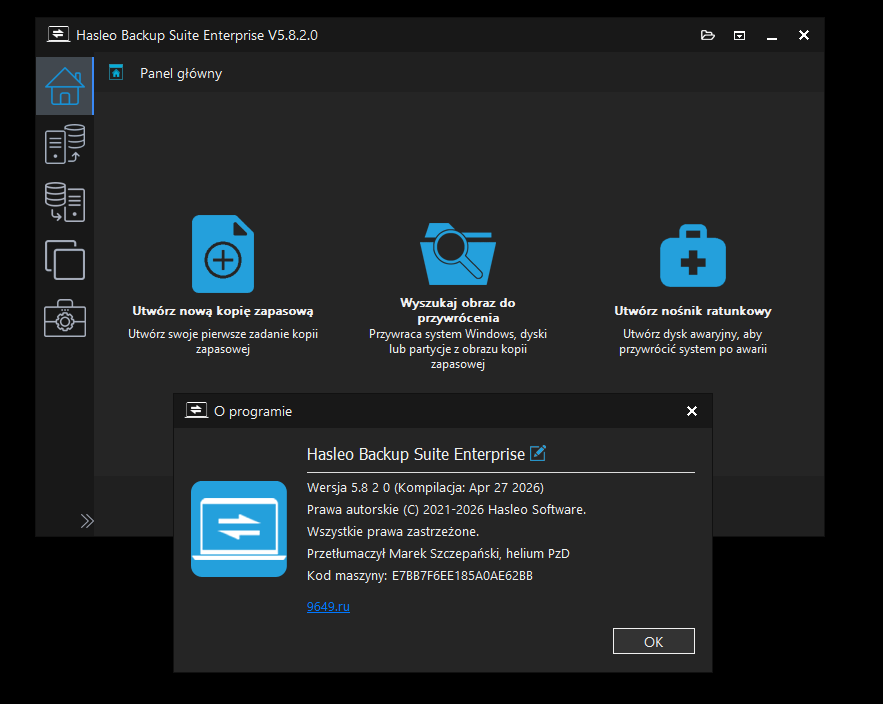Open the Tools toolbox sidebar icon
Image resolution: width=883 pixels, height=704 pixels.
coord(65,318)
